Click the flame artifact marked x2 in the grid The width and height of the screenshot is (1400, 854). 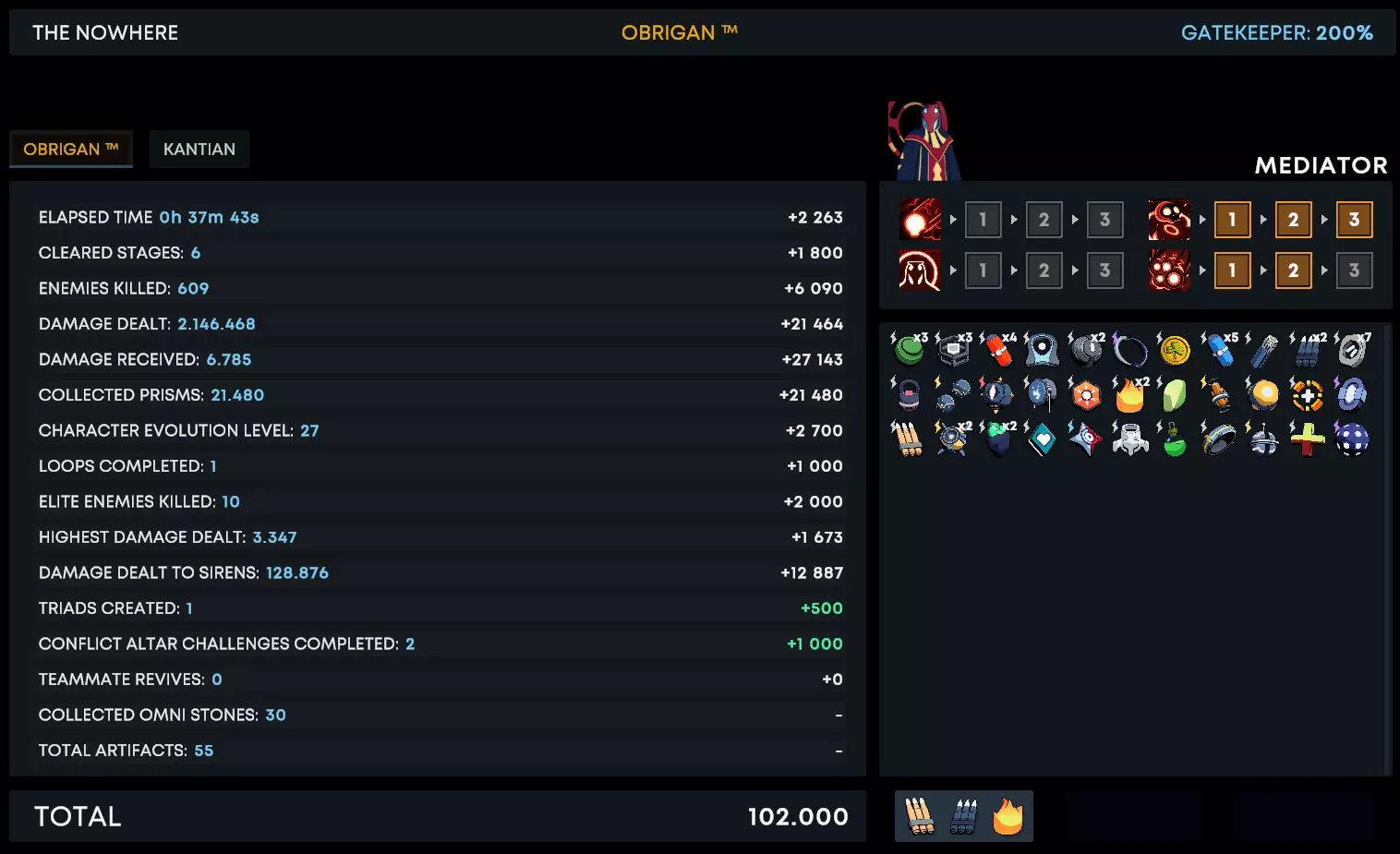1129,395
